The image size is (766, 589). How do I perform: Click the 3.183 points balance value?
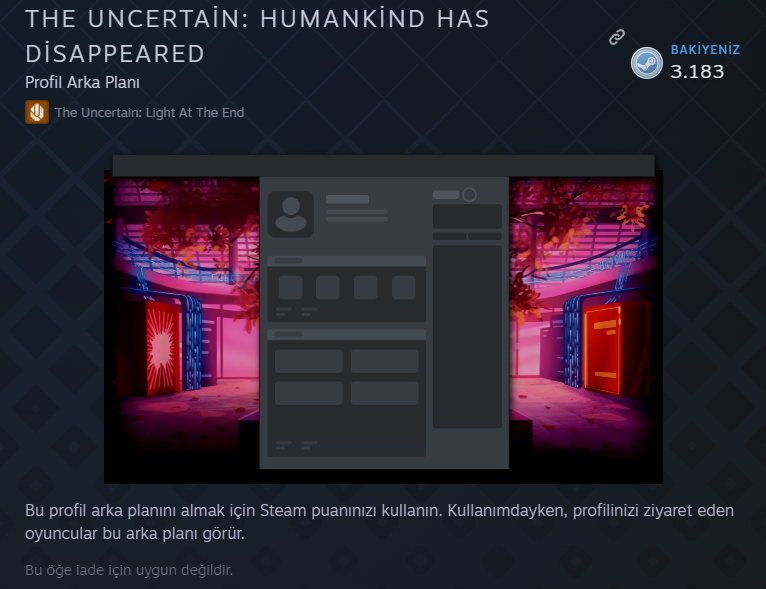pyautogui.click(x=697, y=72)
